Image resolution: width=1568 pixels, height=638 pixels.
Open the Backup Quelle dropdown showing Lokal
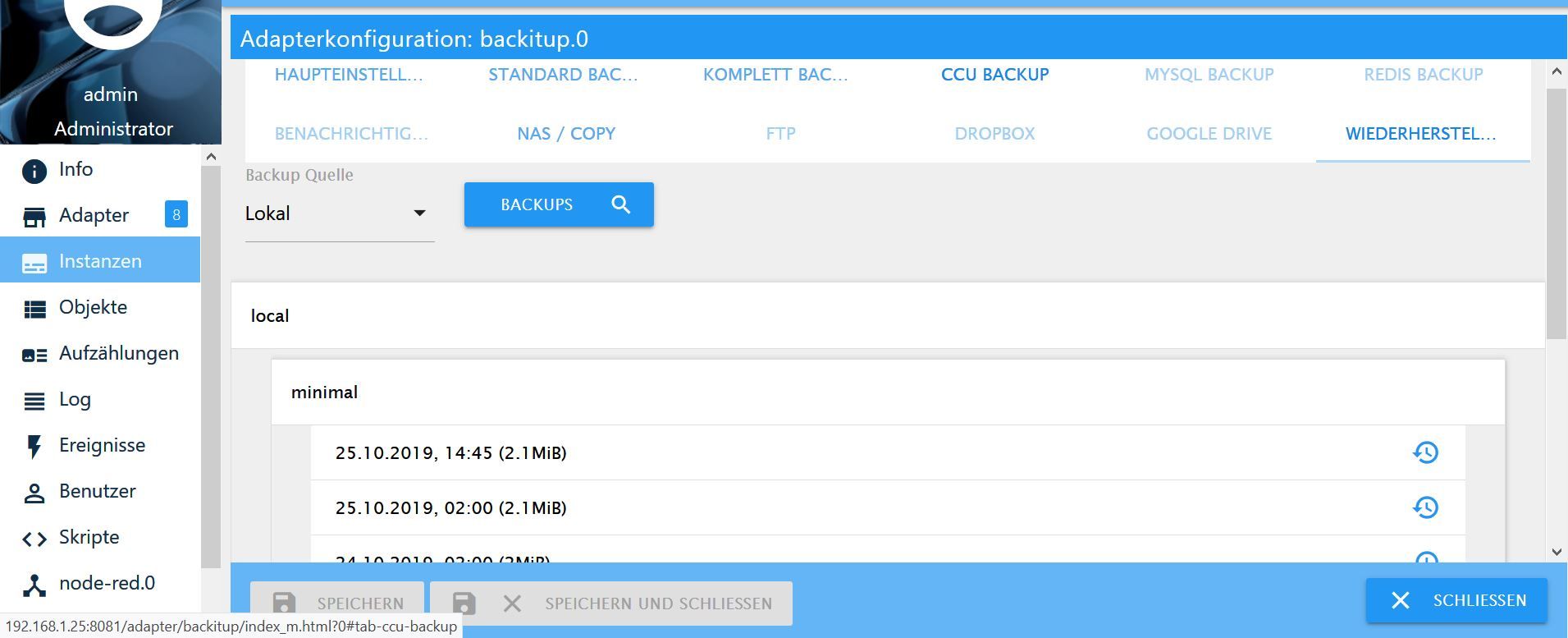[339, 213]
